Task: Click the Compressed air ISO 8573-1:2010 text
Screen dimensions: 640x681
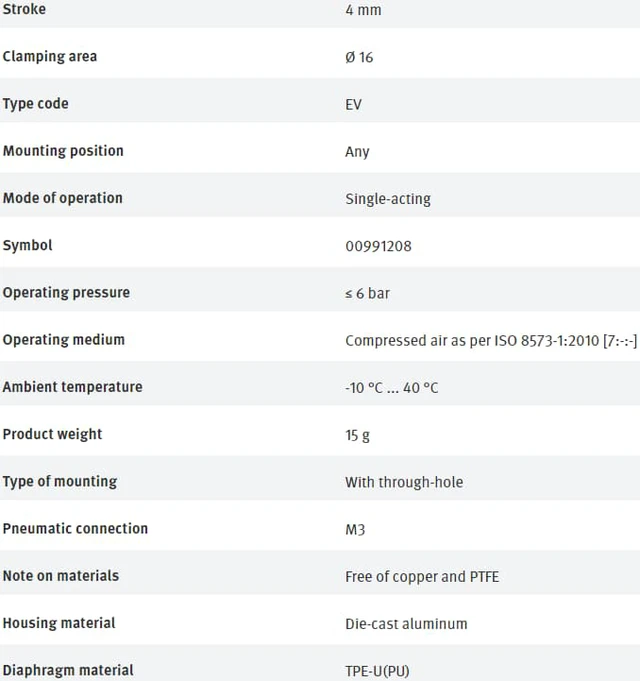Action: click(x=491, y=340)
